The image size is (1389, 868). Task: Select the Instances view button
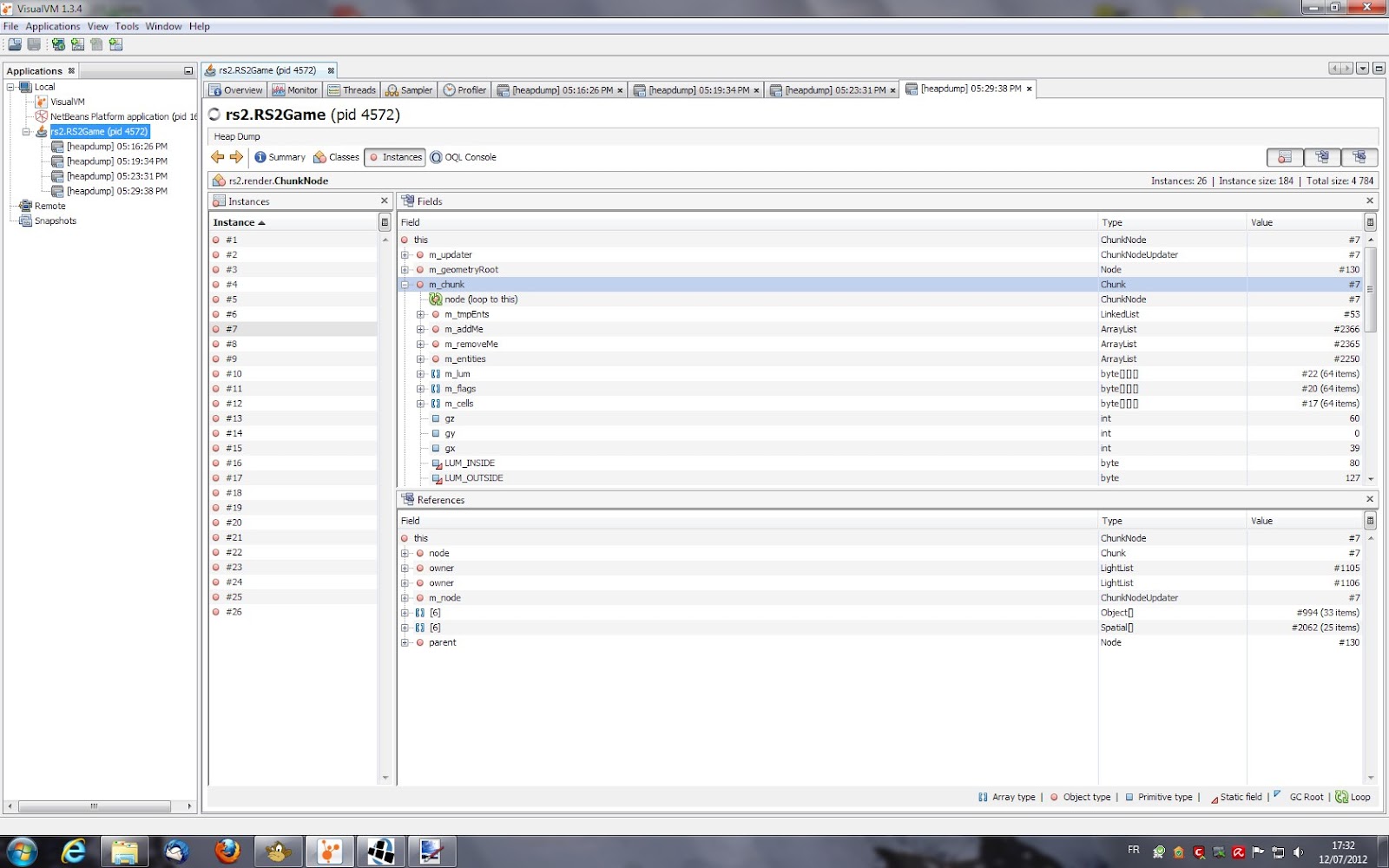395,157
